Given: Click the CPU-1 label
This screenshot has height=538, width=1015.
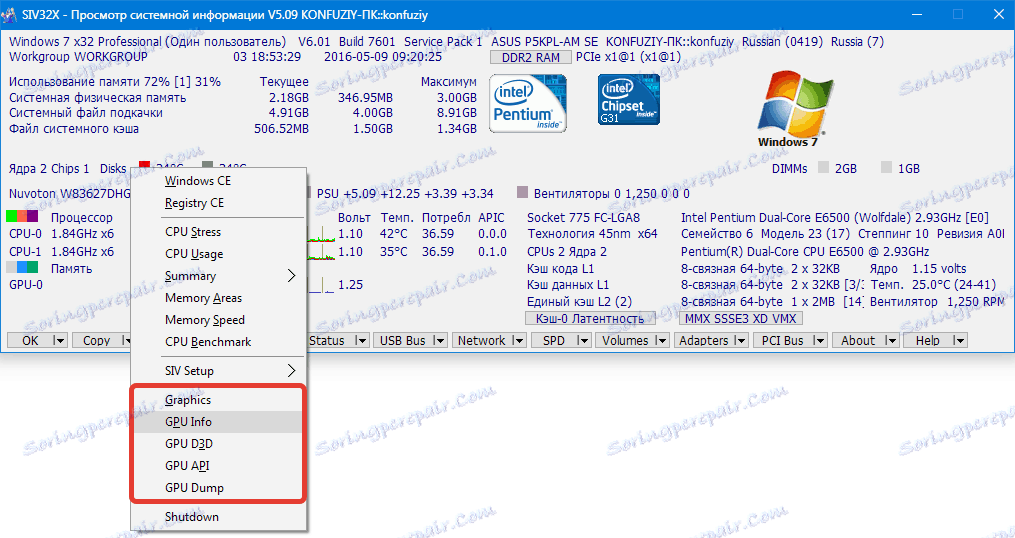Looking at the screenshot, I should [25, 251].
